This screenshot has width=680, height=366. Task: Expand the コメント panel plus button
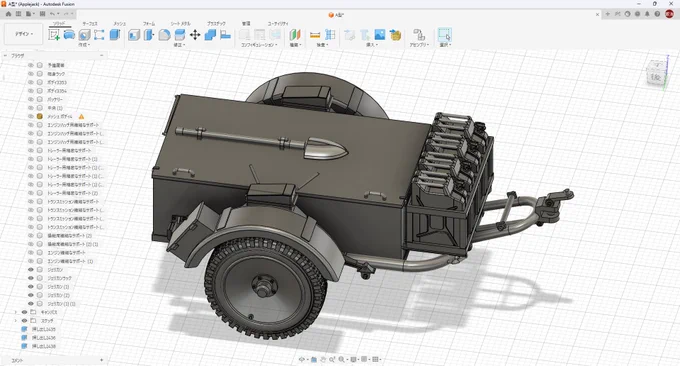click(101, 360)
